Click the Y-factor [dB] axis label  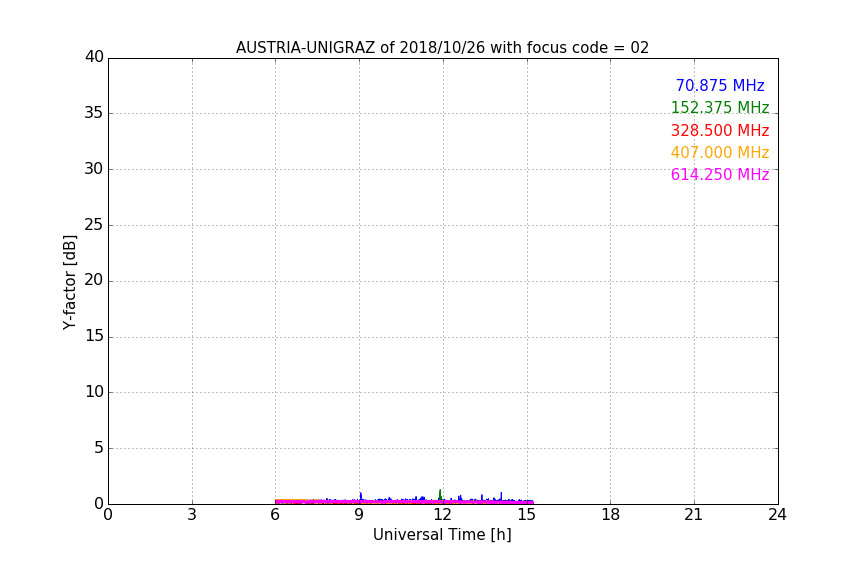click(x=69, y=282)
